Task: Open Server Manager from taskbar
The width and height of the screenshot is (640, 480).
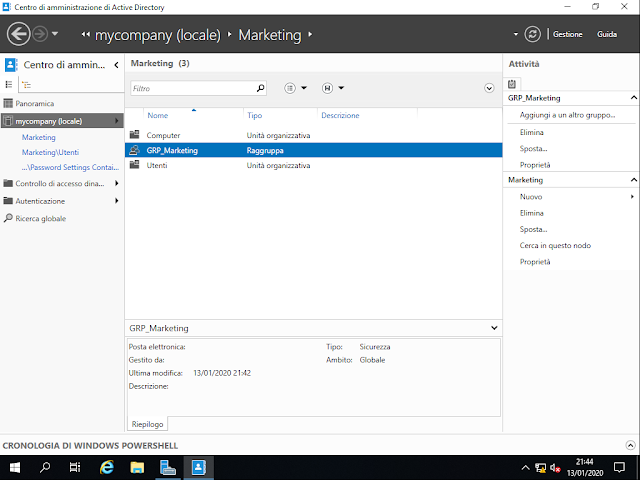Action: point(168,467)
